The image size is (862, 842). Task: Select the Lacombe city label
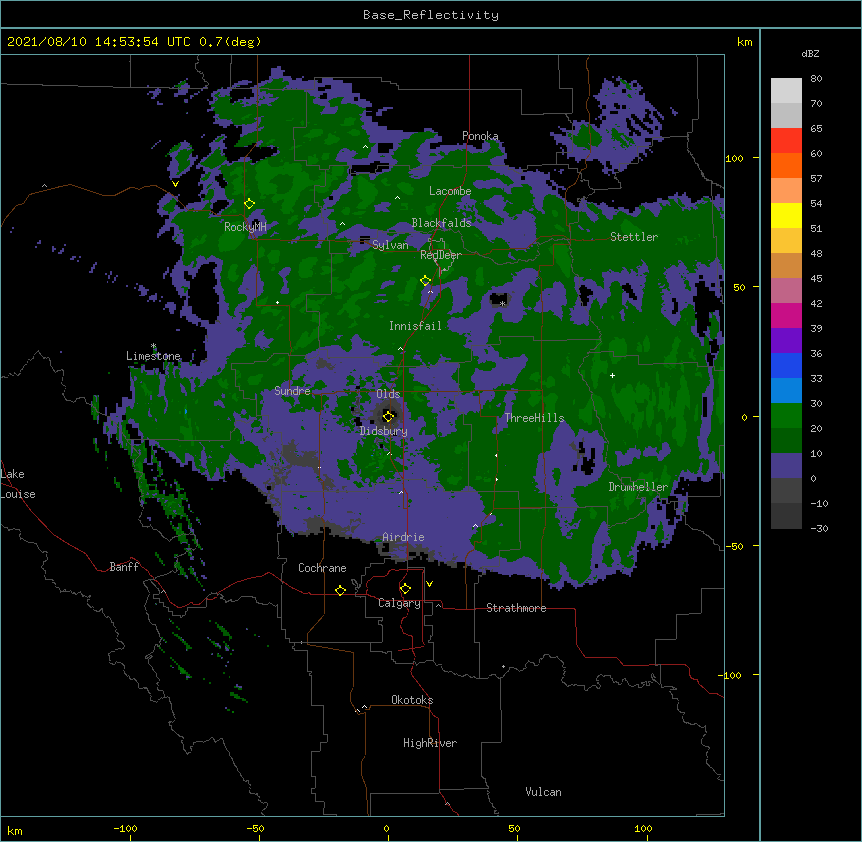450,191
